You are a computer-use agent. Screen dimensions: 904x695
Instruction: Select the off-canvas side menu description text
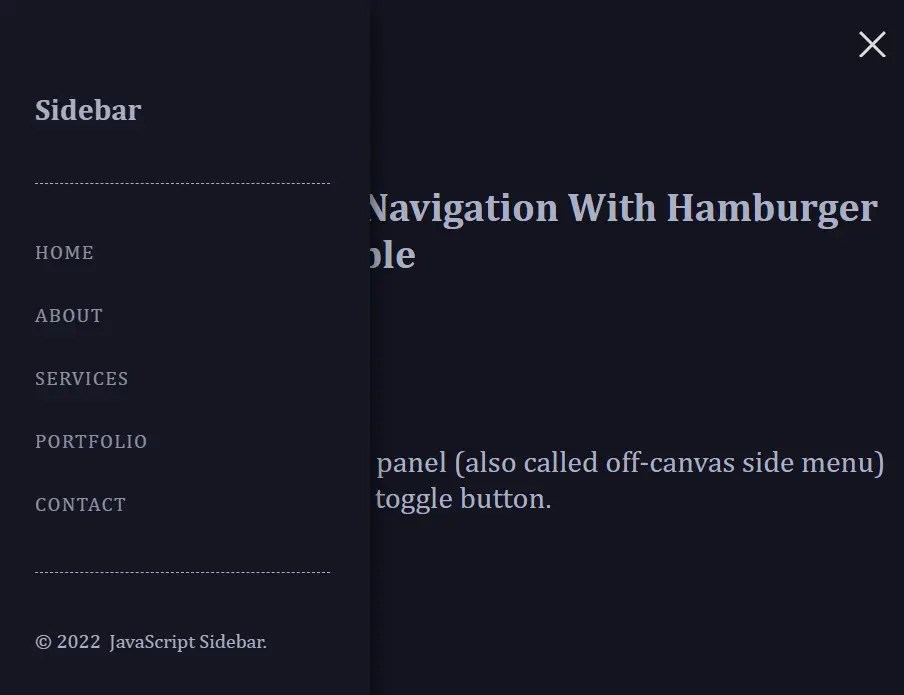click(x=630, y=463)
